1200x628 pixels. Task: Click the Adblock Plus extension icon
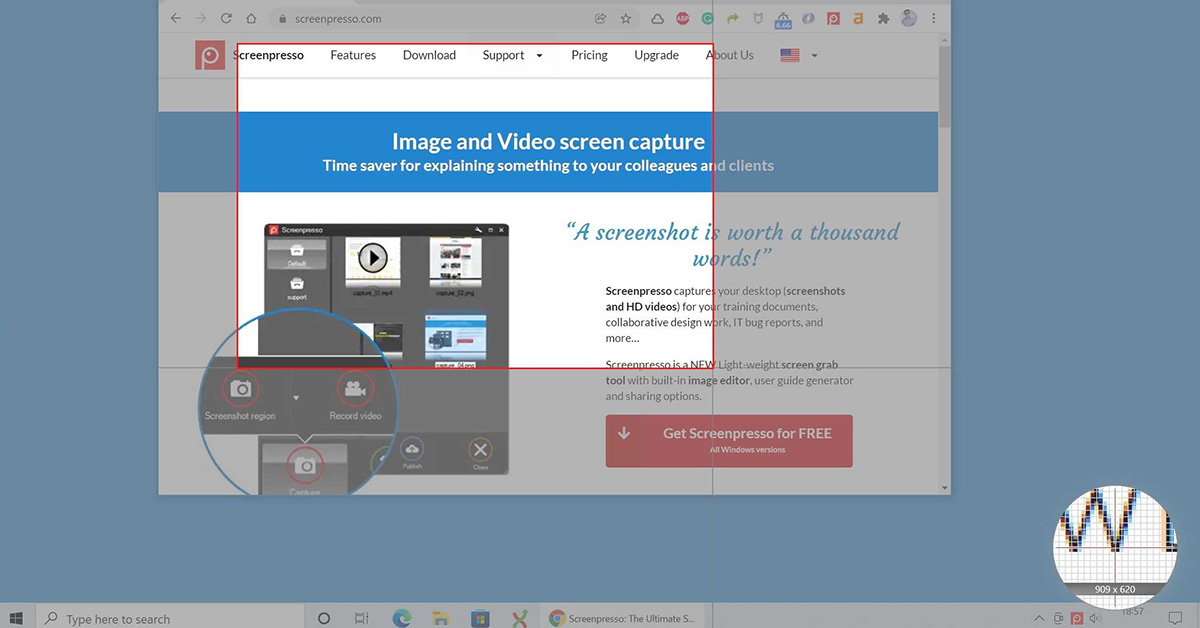pos(683,18)
